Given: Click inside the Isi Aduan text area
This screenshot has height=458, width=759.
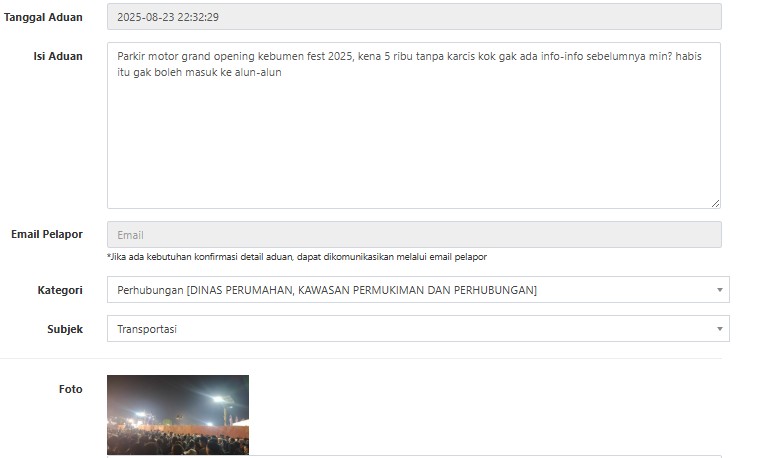Looking at the screenshot, I should pos(414,125).
